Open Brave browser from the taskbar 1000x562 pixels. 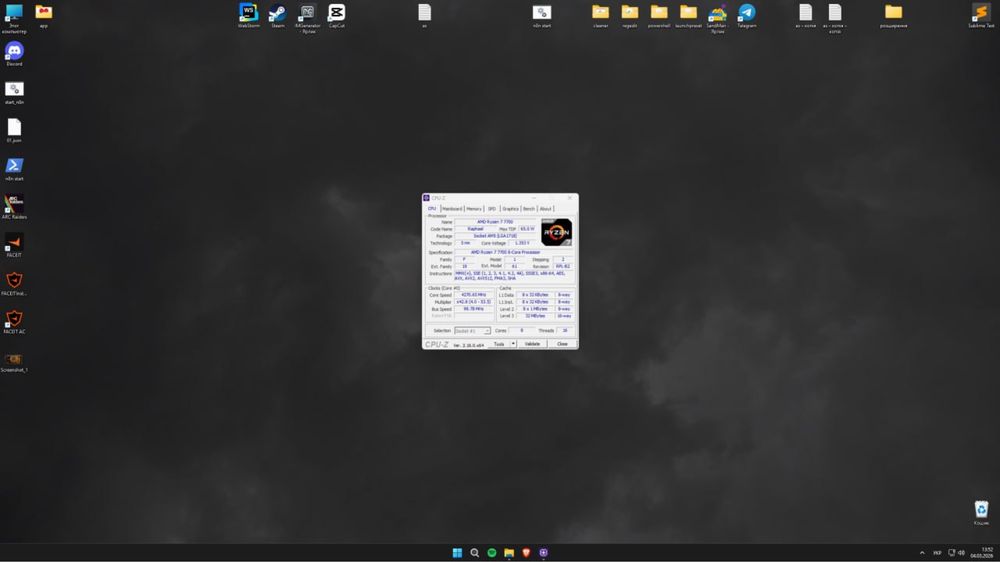[x=526, y=552]
